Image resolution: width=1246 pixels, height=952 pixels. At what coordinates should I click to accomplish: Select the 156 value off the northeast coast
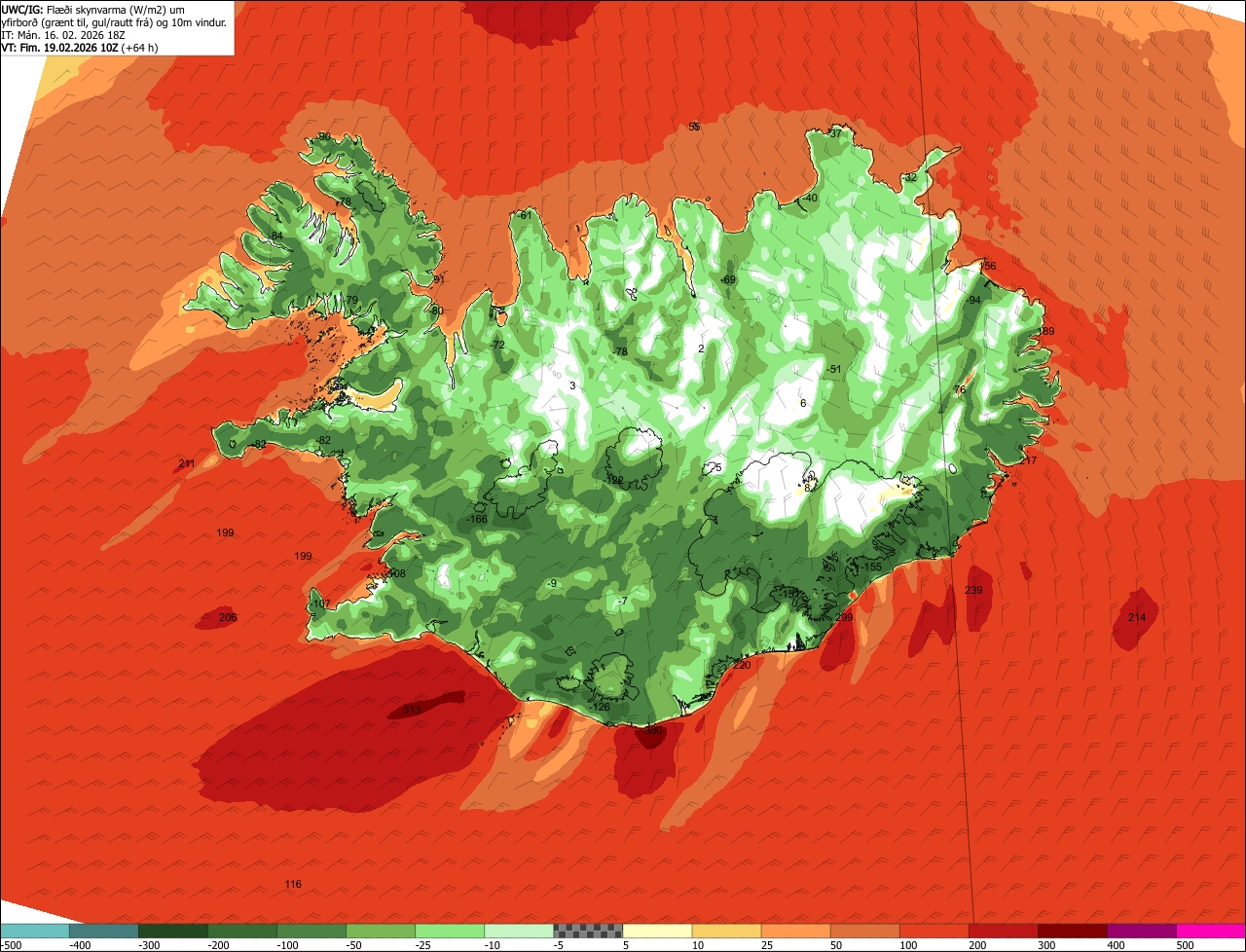point(988,266)
